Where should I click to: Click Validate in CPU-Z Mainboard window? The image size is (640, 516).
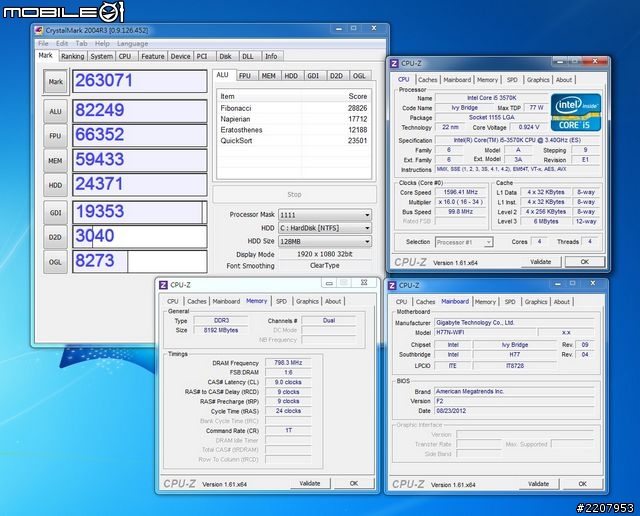[538, 484]
